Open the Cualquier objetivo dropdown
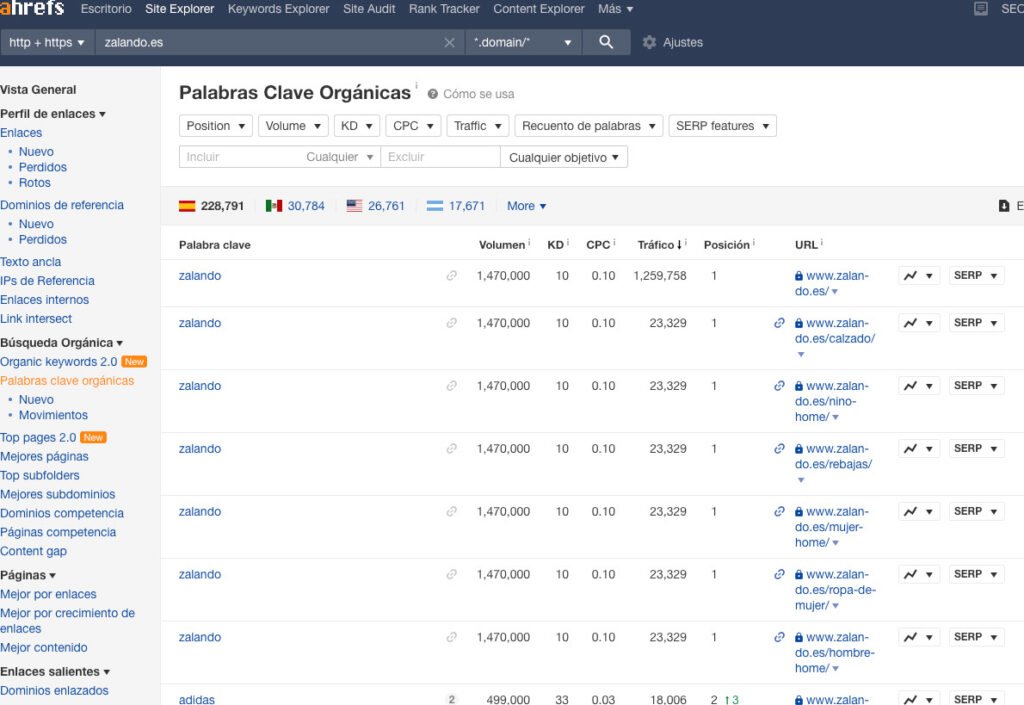Image resolution: width=1024 pixels, height=705 pixels. 564,157
